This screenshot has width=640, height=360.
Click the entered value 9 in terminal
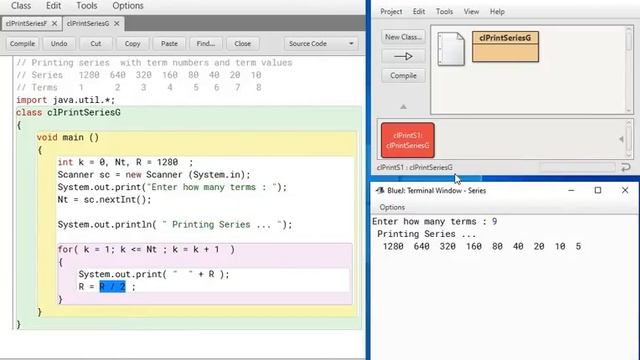tap(494, 222)
